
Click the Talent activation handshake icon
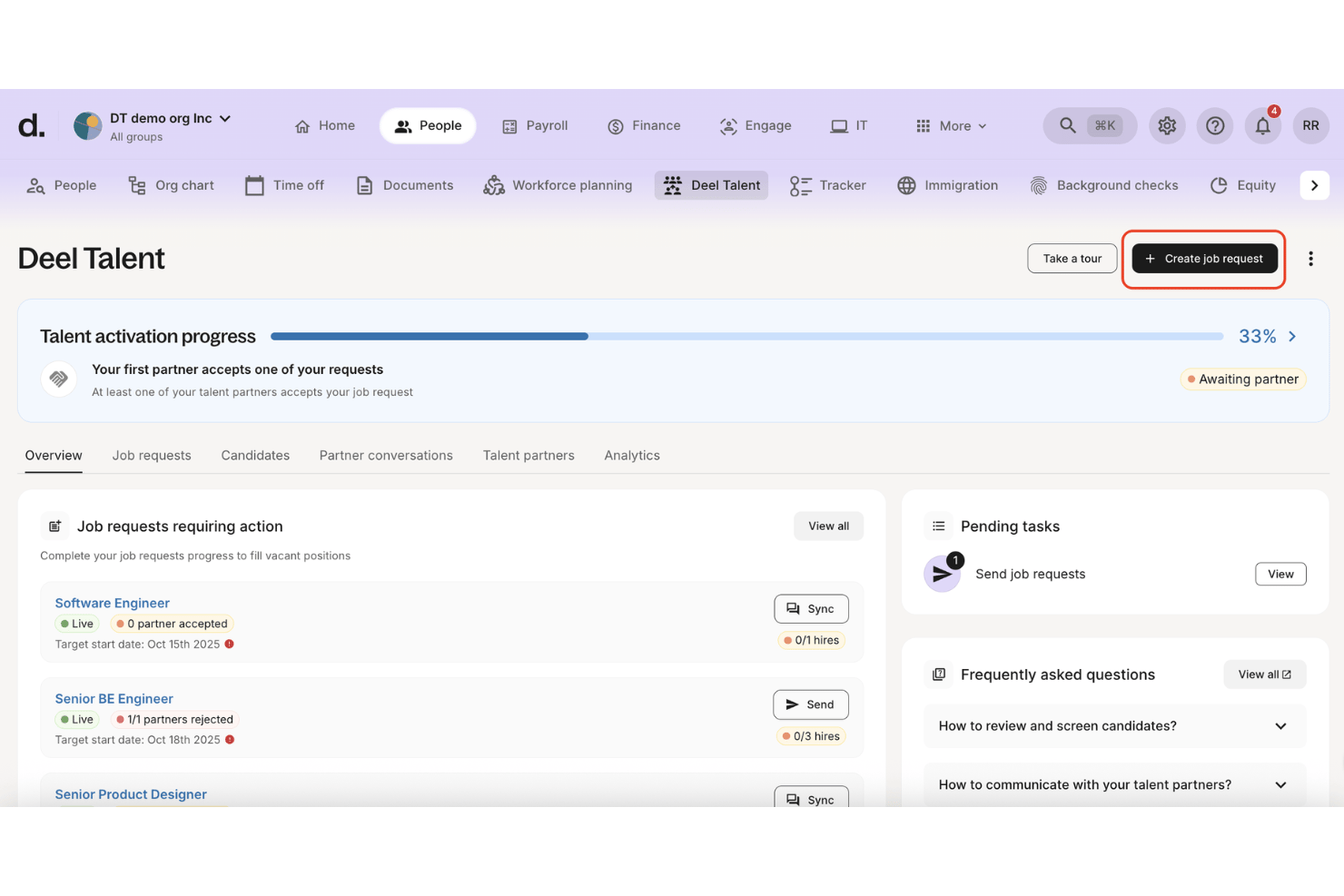[x=59, y=379]
